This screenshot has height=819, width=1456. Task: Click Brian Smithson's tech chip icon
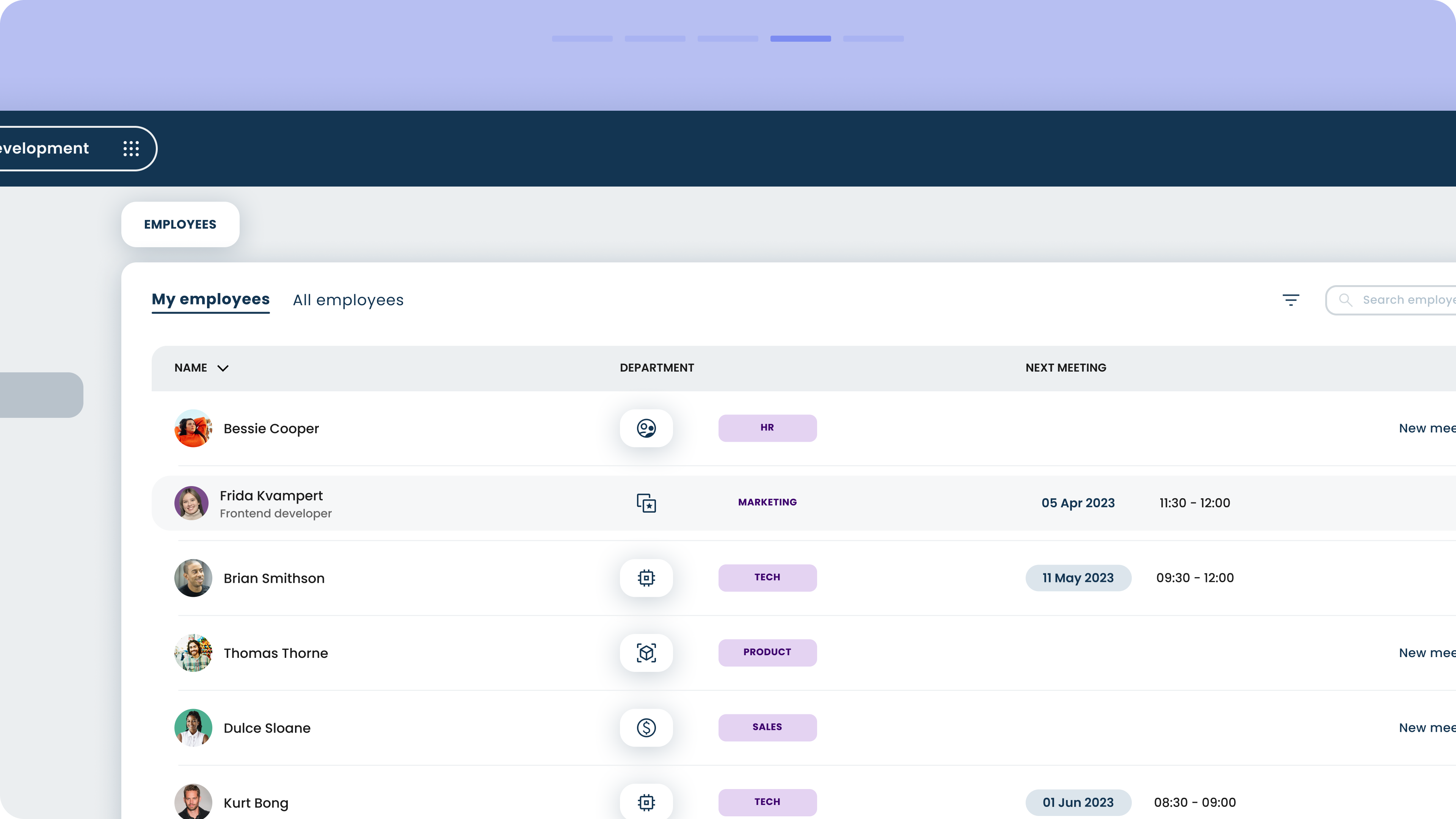pyautogui.click(x=646, y=578)
